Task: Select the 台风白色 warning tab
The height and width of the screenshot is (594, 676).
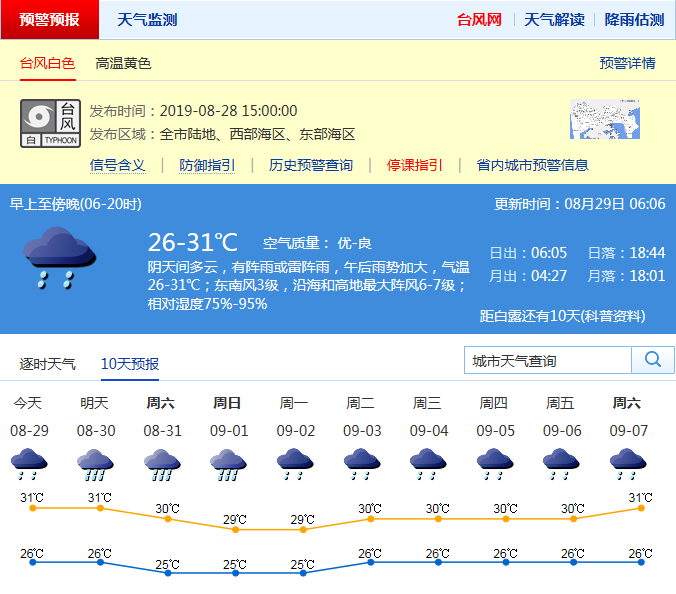Action: coord(47,63)
